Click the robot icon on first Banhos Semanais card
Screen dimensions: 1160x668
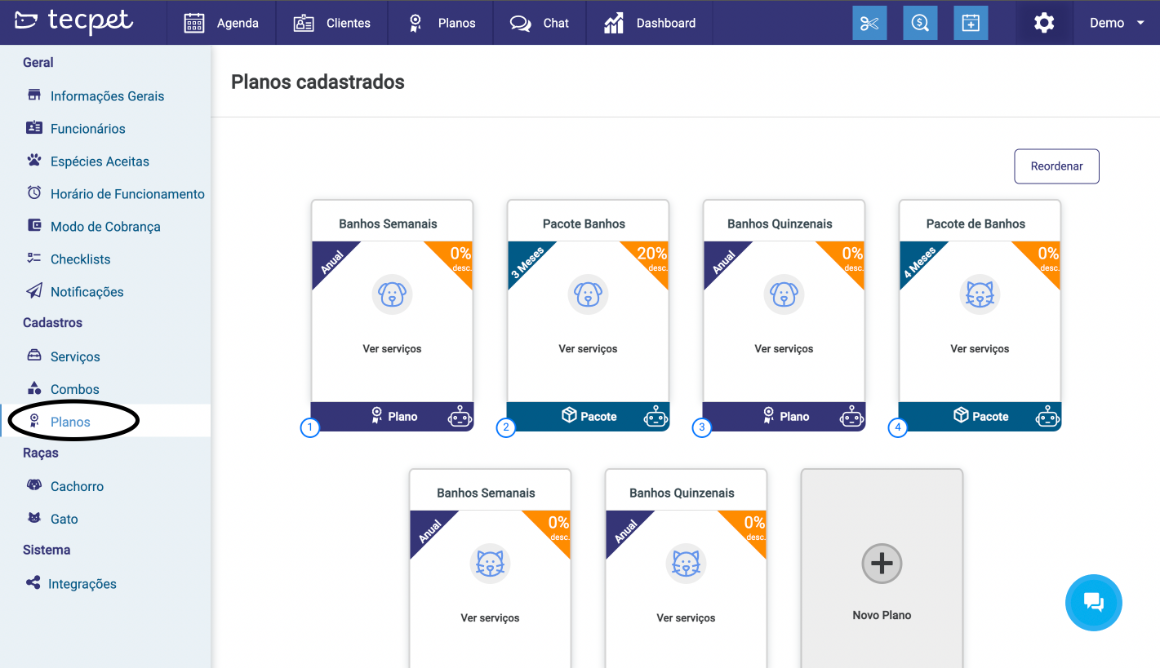[x=459, y=416]
